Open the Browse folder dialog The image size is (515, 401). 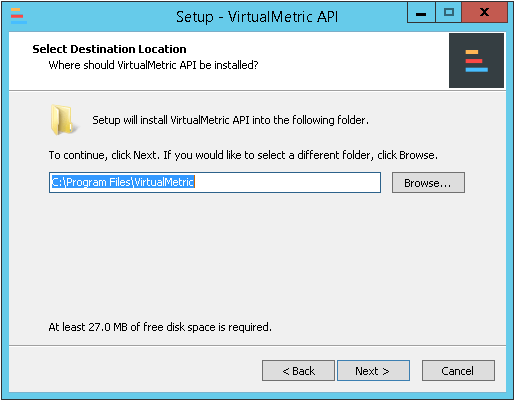[x=428, y=183]
